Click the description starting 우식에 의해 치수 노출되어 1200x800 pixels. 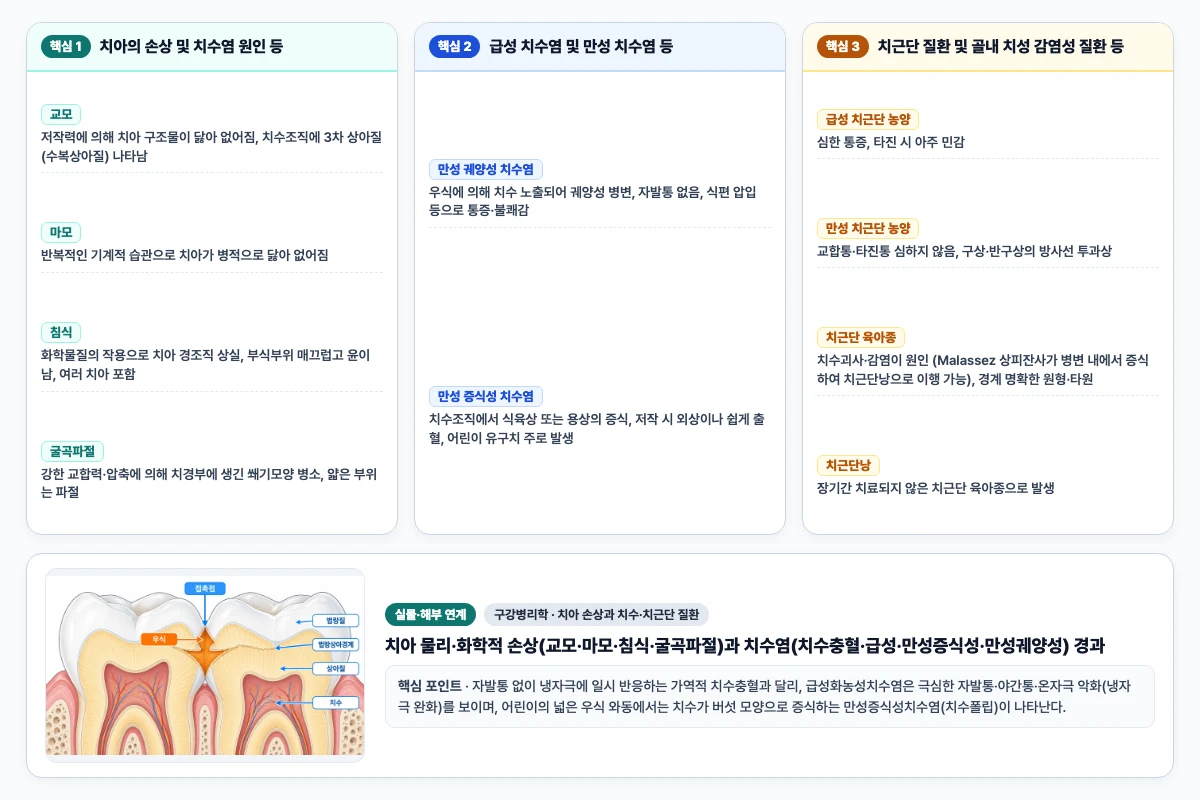(x=593, y=201)
